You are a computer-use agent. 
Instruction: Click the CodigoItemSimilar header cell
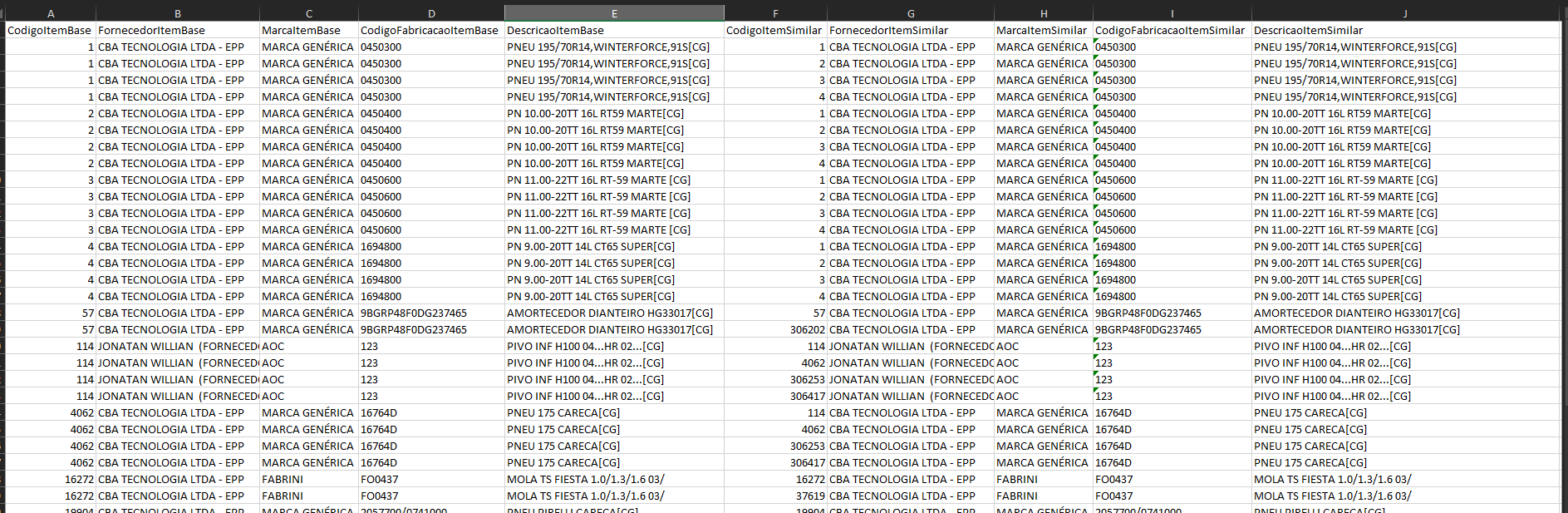tap(775, 30)
